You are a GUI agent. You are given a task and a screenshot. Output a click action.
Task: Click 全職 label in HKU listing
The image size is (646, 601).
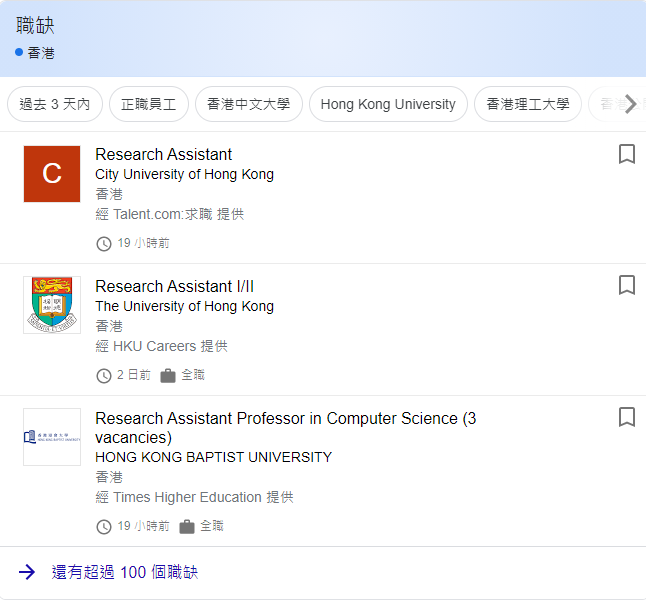[193, 375]
